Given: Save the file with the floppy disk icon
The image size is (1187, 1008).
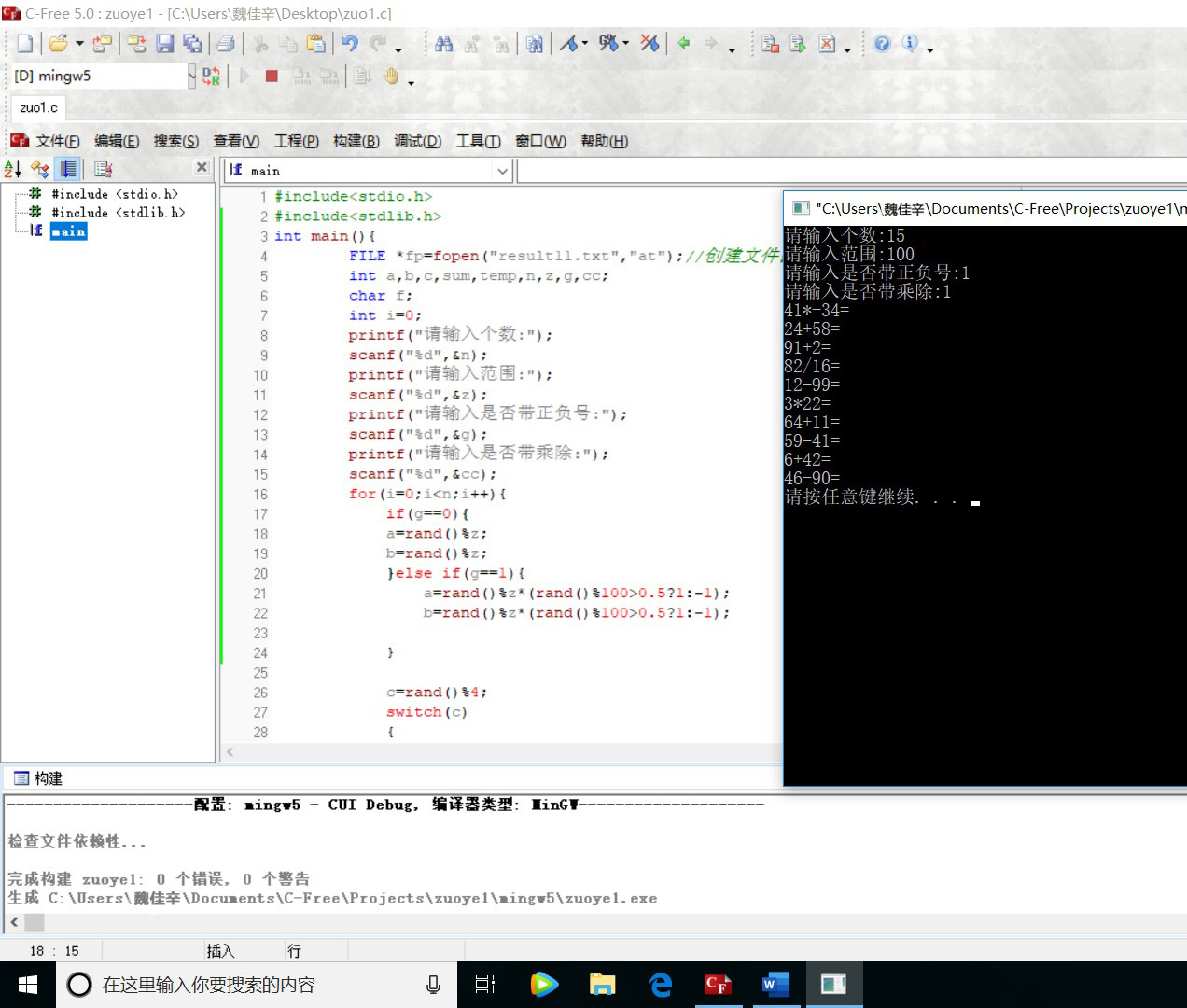Looking at the screenshot, I should (x=165, y=43).
